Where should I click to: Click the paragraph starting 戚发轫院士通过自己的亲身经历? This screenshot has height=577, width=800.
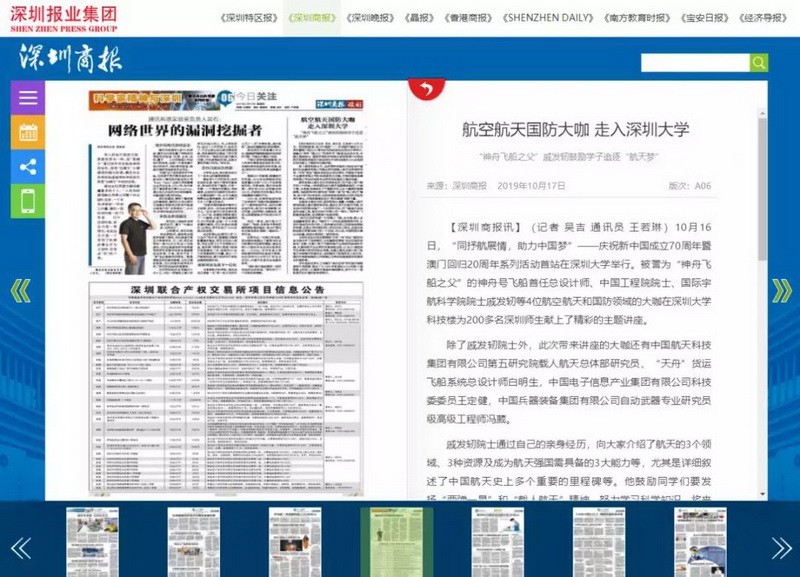569,469
